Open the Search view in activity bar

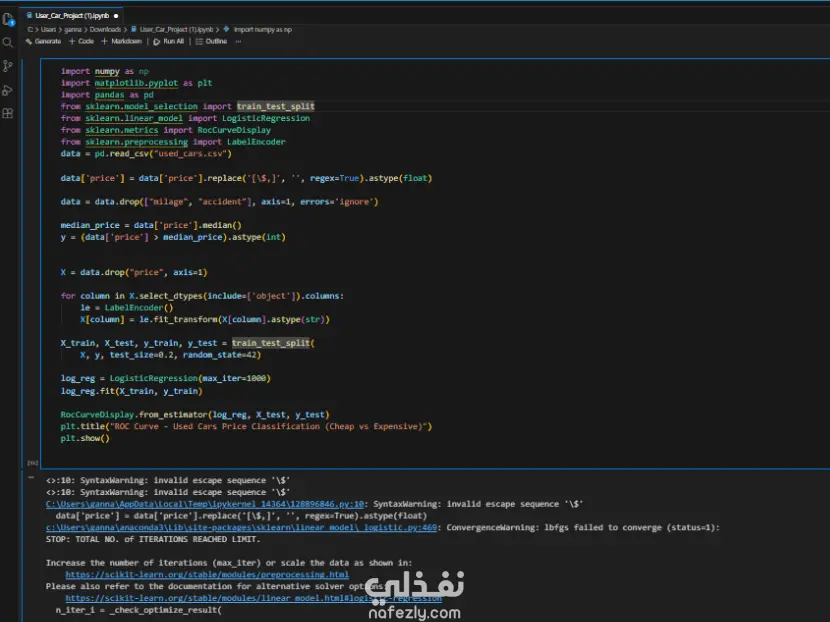tap(8, 42)
